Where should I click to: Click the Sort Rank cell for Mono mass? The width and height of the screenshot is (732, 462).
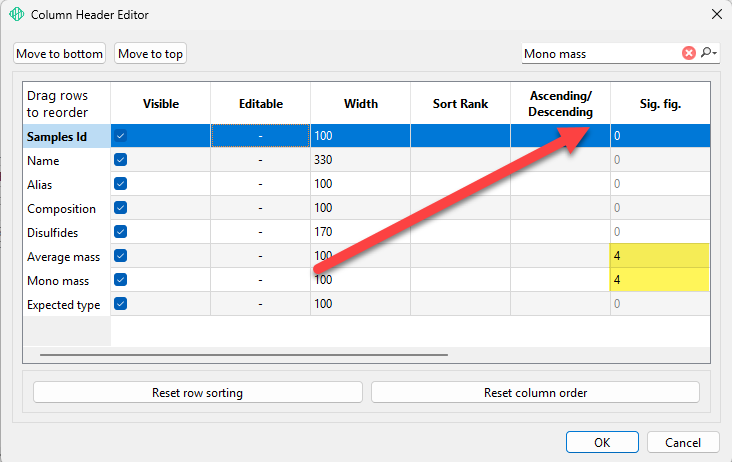tap(460, 280)
